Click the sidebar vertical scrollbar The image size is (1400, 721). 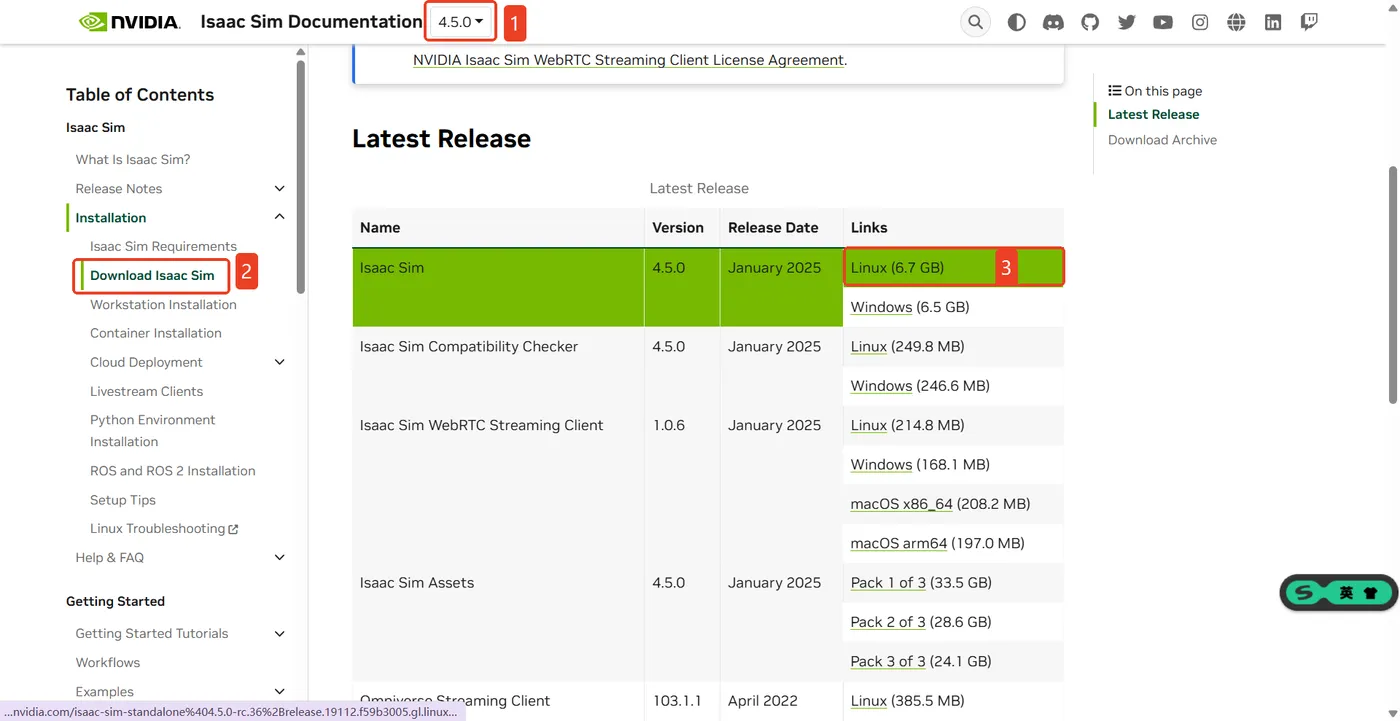[301, 177]
